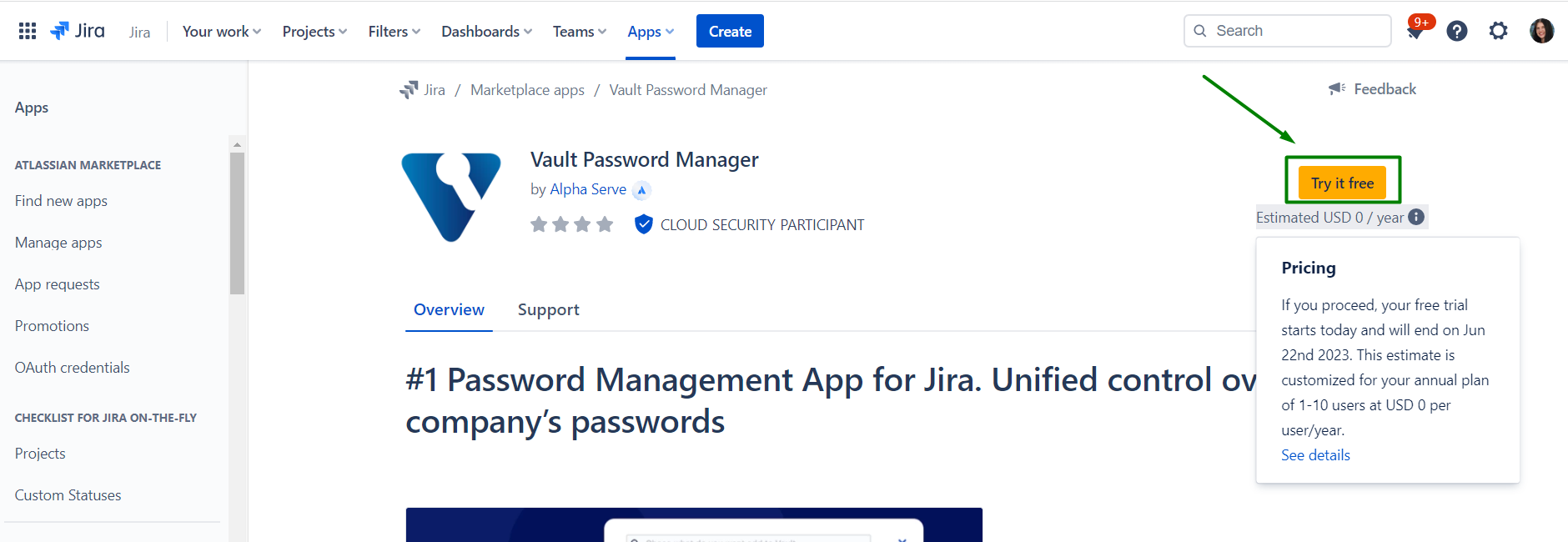Switch to the Overview tab
The image size is (1568, 542).
[449, 309]
